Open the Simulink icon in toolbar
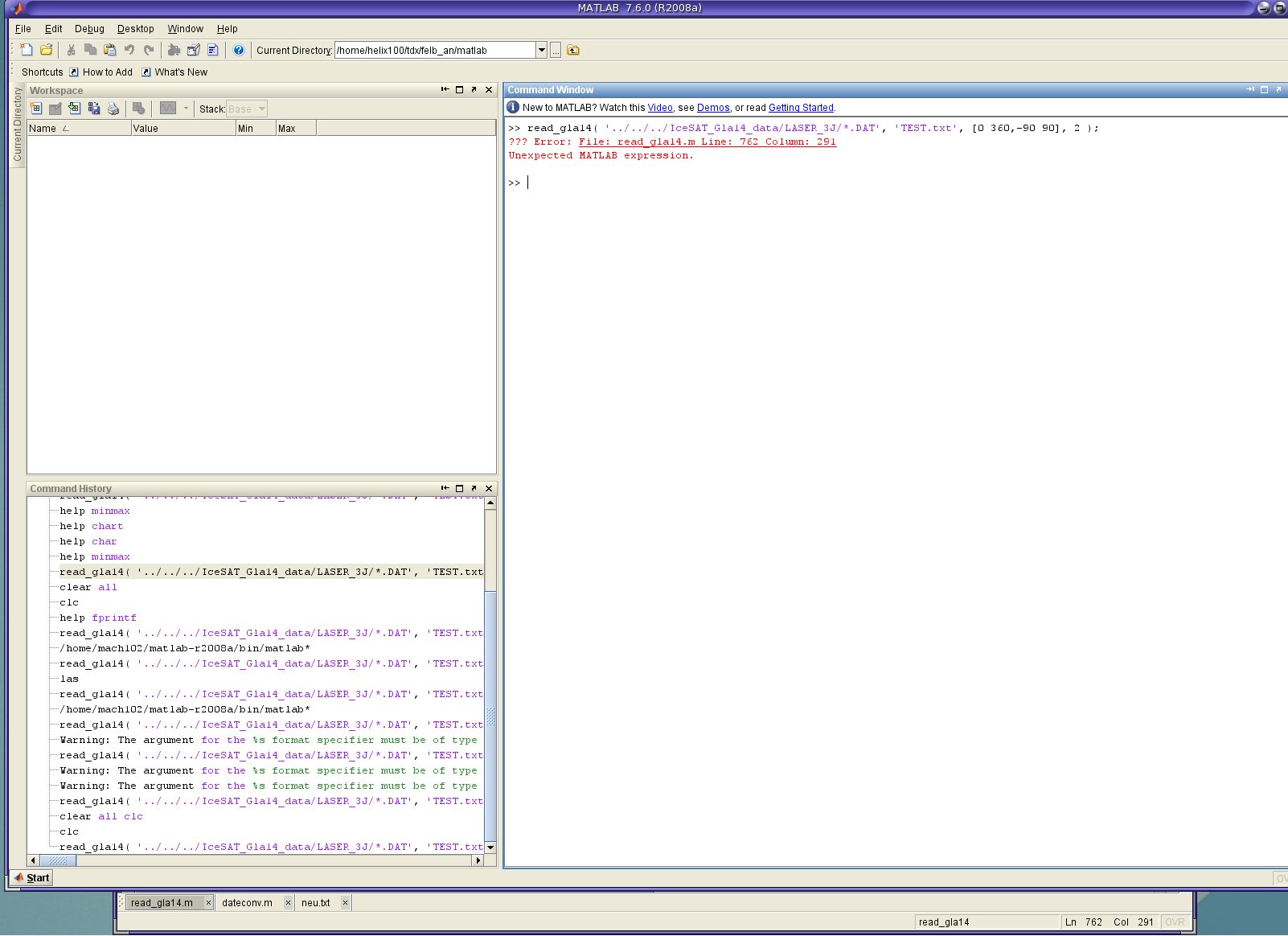The width and height of the screenshot is (1288, 936). point(173,50)
